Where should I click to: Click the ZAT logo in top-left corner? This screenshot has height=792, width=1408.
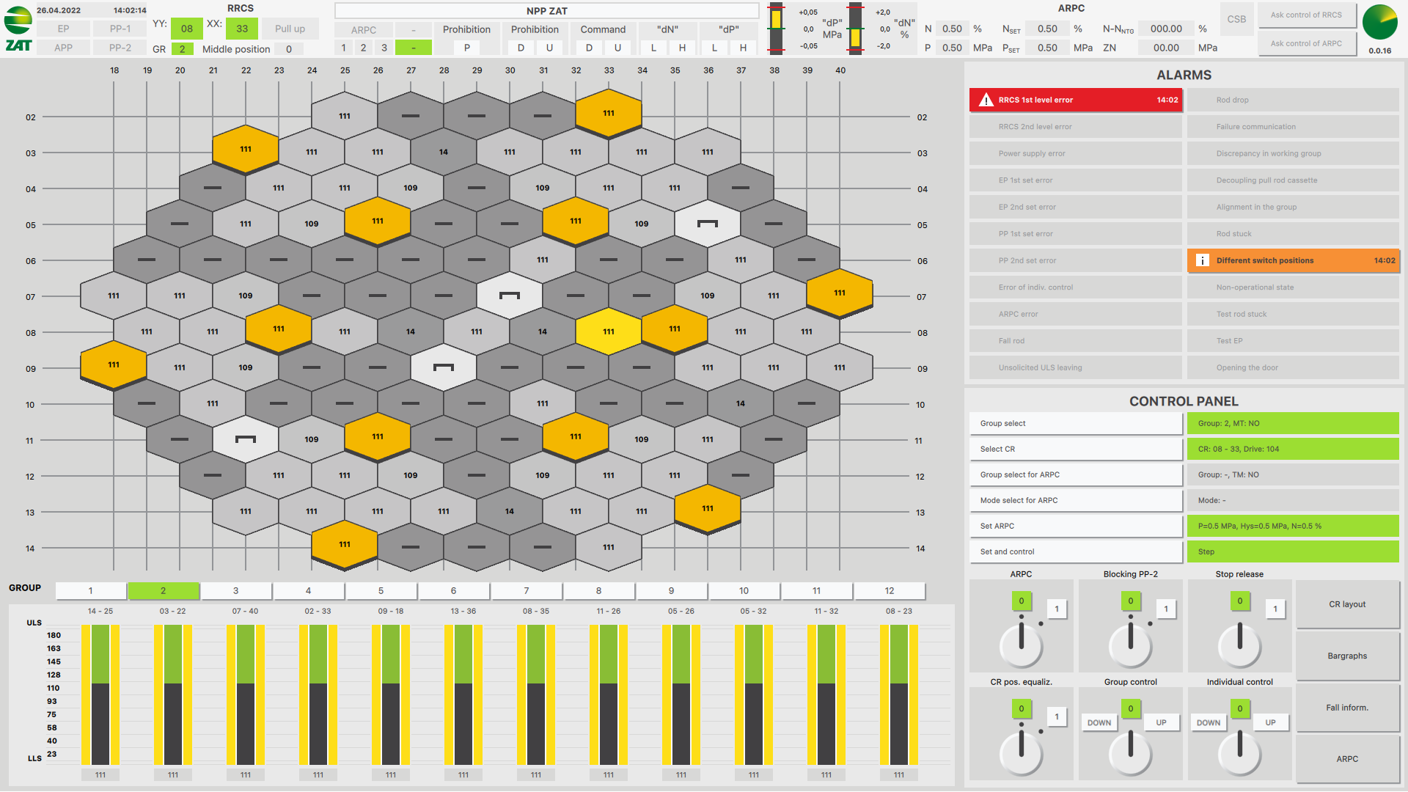(x=18, y=28)
